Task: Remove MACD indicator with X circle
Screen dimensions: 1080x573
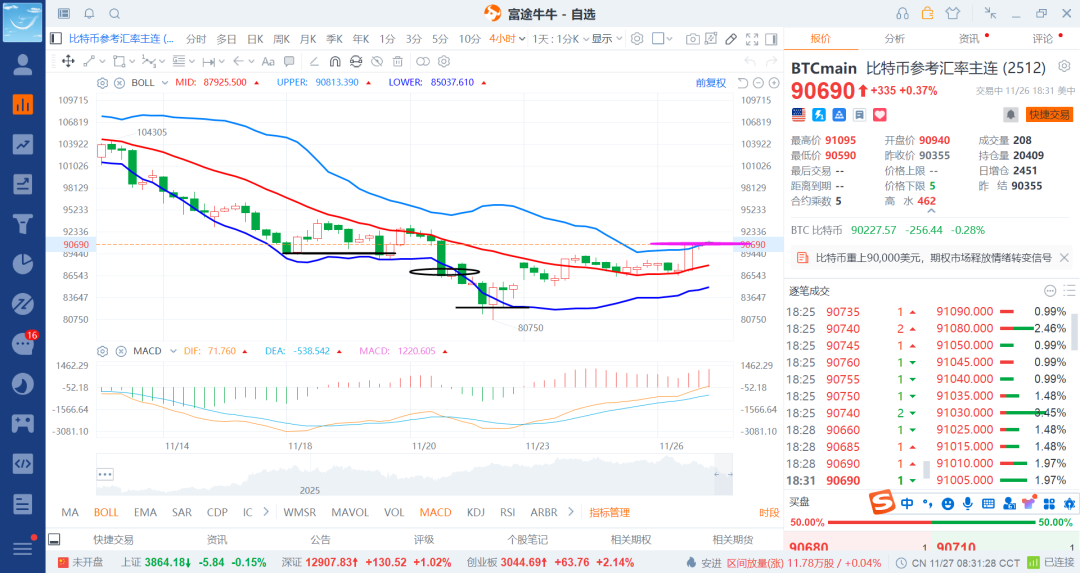Action: (x=121, y=351)
